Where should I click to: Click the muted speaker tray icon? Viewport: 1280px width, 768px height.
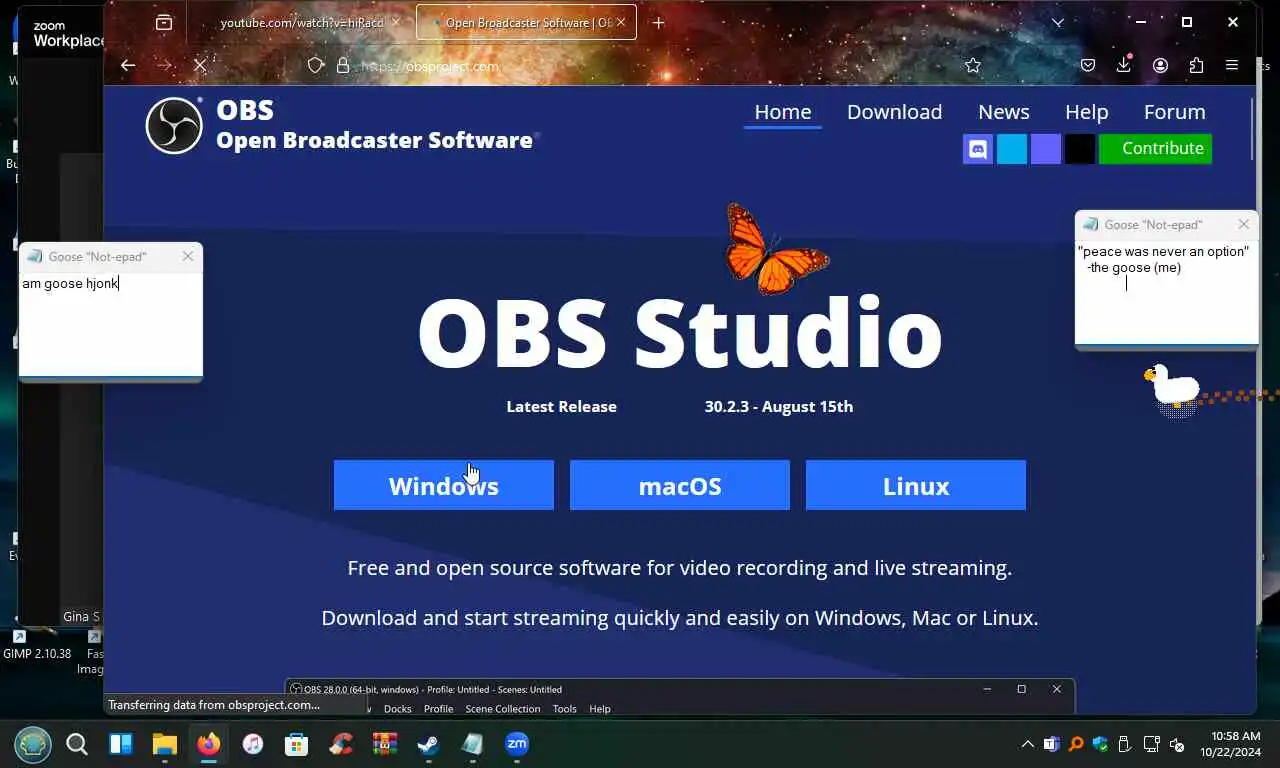[x=1177, y=744]
